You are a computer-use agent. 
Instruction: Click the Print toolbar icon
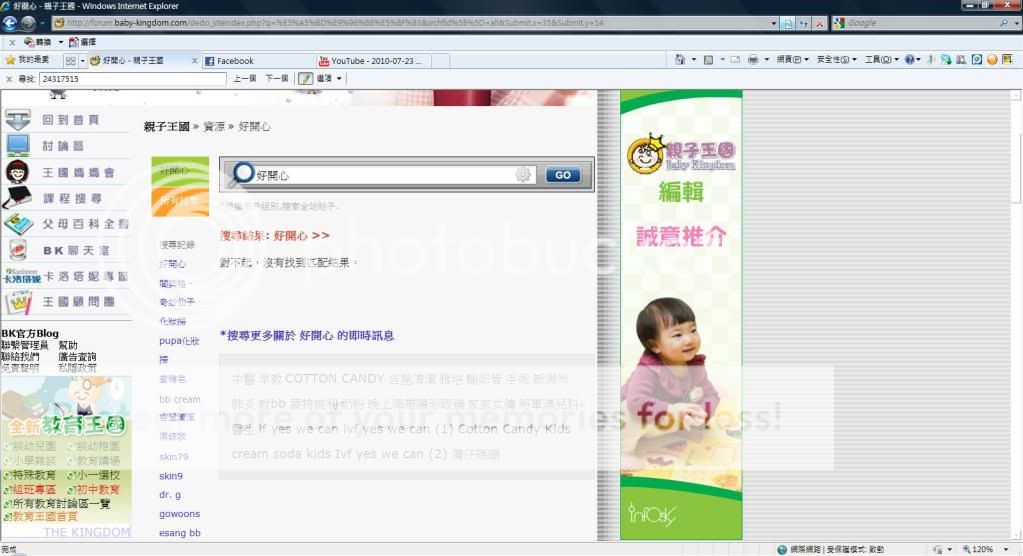[x=753, y=60]
